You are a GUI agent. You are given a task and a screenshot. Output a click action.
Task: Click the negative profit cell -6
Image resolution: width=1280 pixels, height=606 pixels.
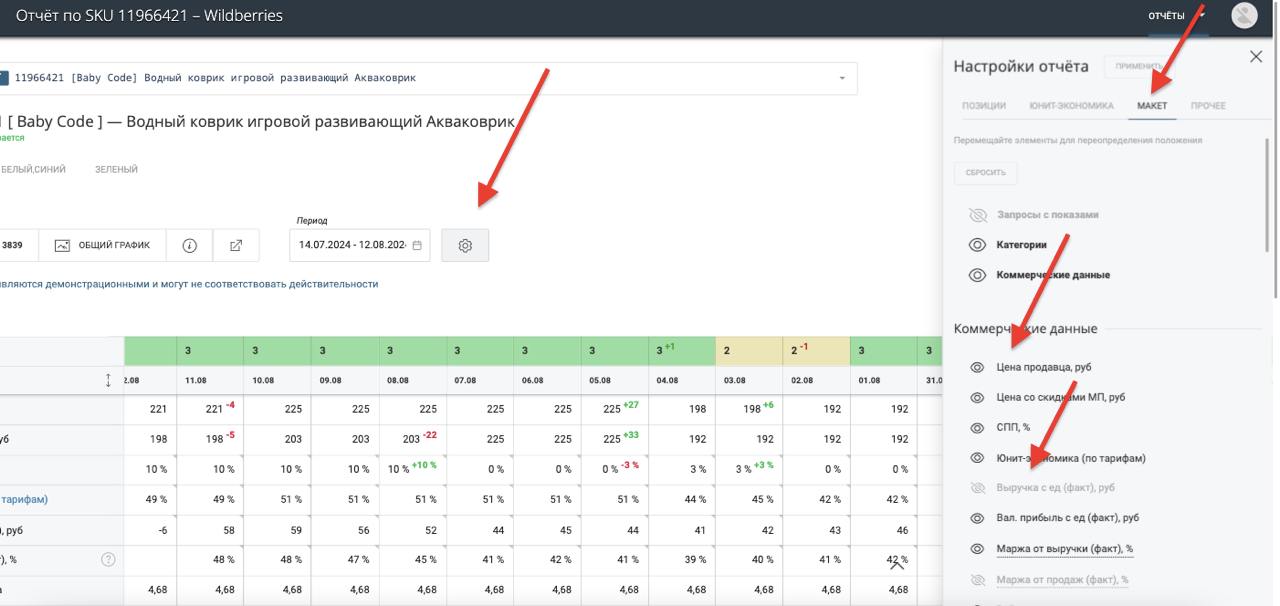(150, 530)
